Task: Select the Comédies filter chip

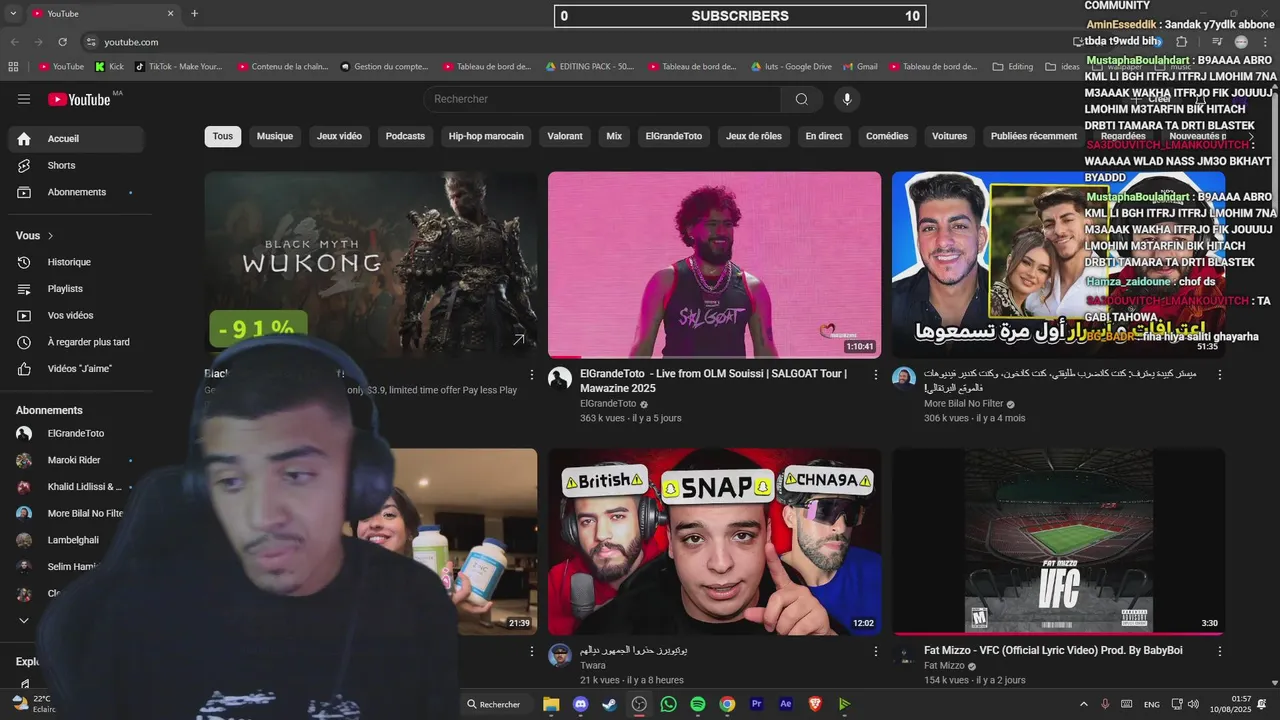Action: pyautogui.click(x=887, y=136)
